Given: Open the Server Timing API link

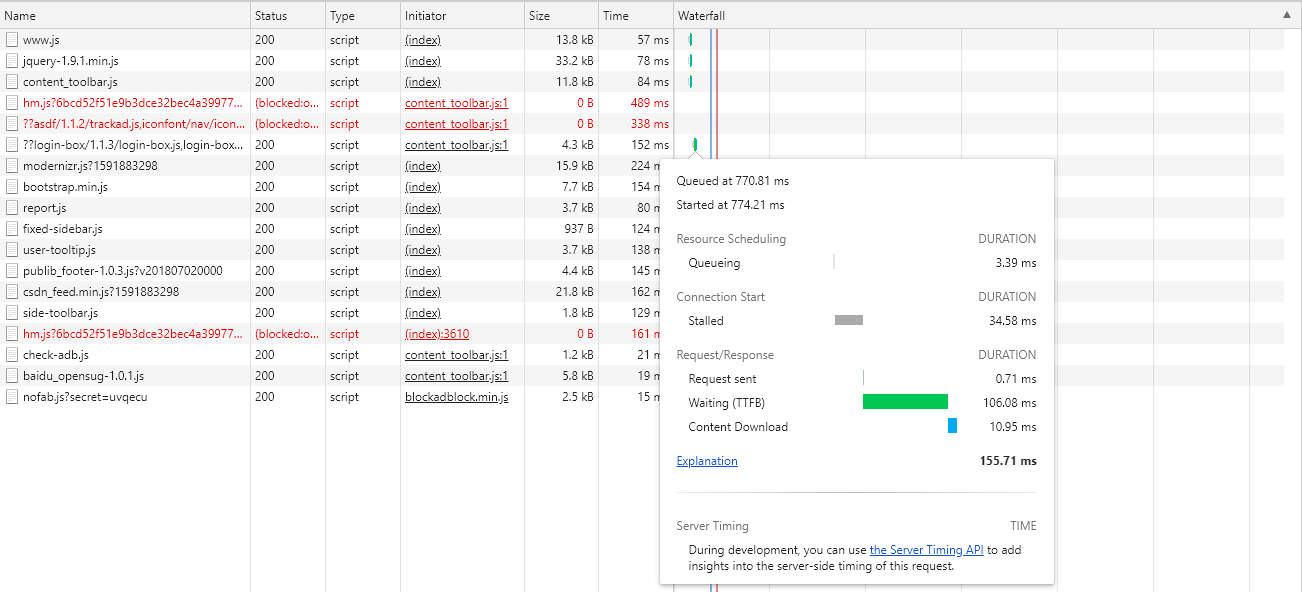Looking at the screenshot, I should tap(927, 550).
